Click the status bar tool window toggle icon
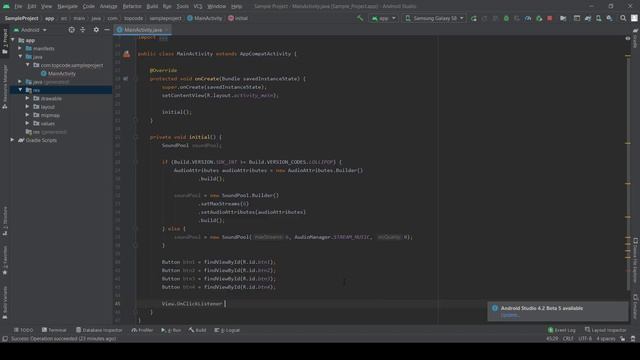The width and height of the screenshot is (640, 360). point(5,339)
